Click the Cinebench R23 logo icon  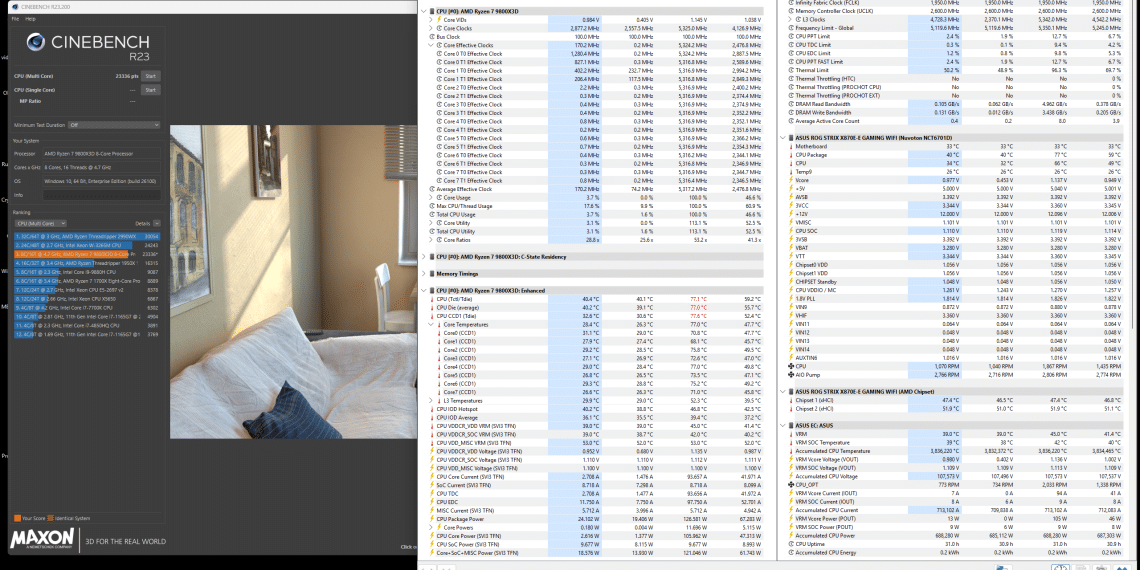point(36,42)
